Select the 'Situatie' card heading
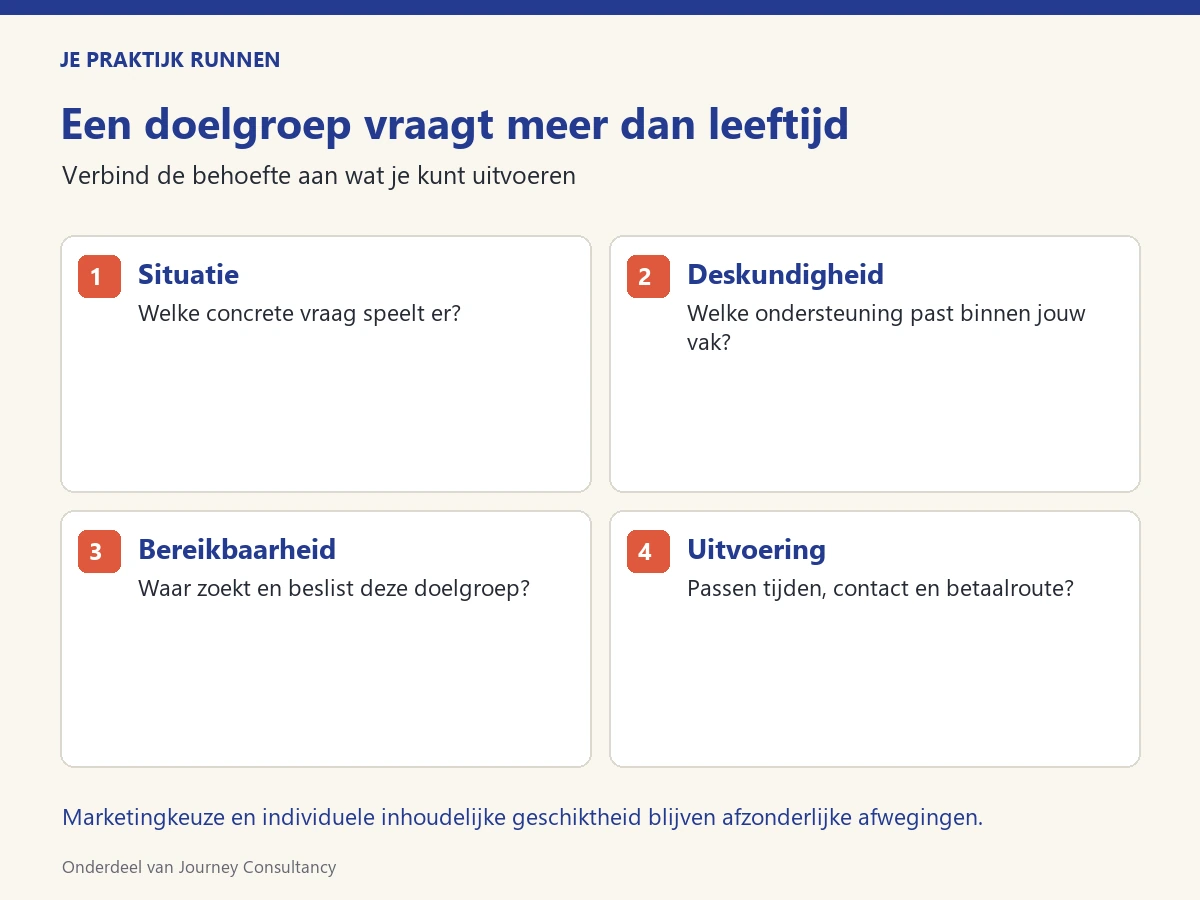This screenshot has height=900, width=1200. [x=188, y=274]
